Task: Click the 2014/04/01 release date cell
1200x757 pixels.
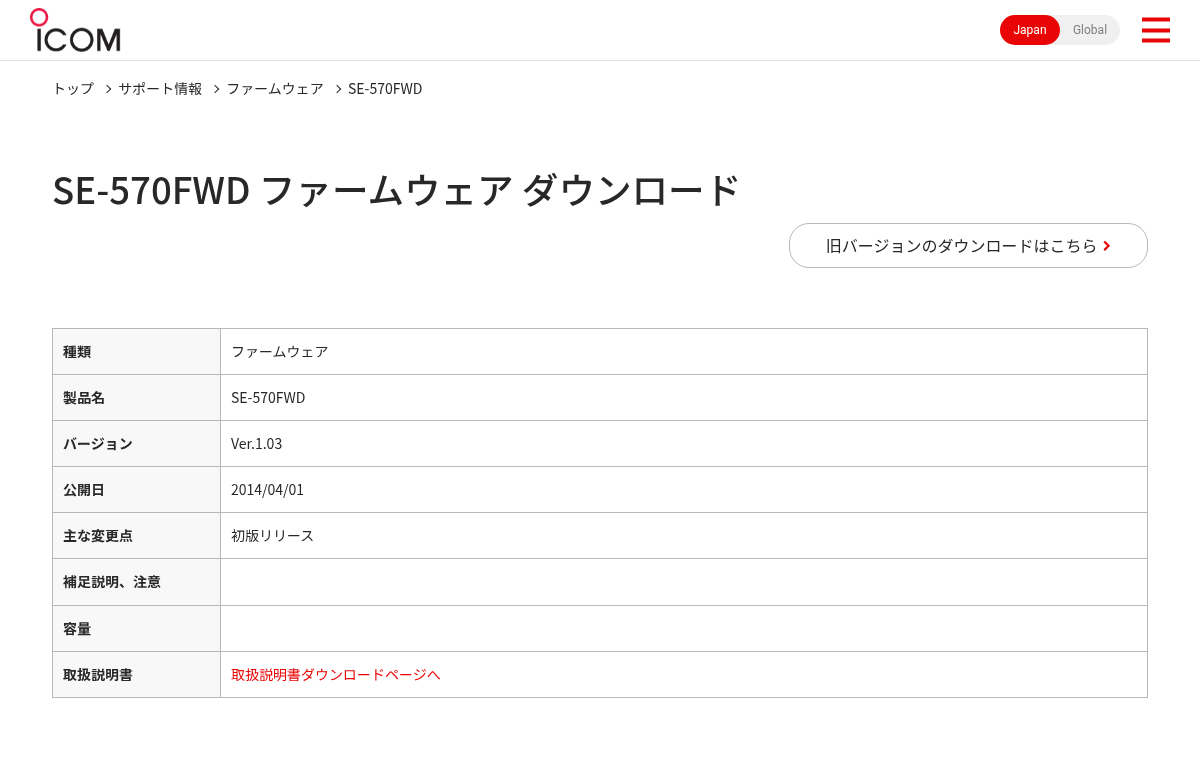Action: coord(684,490)
